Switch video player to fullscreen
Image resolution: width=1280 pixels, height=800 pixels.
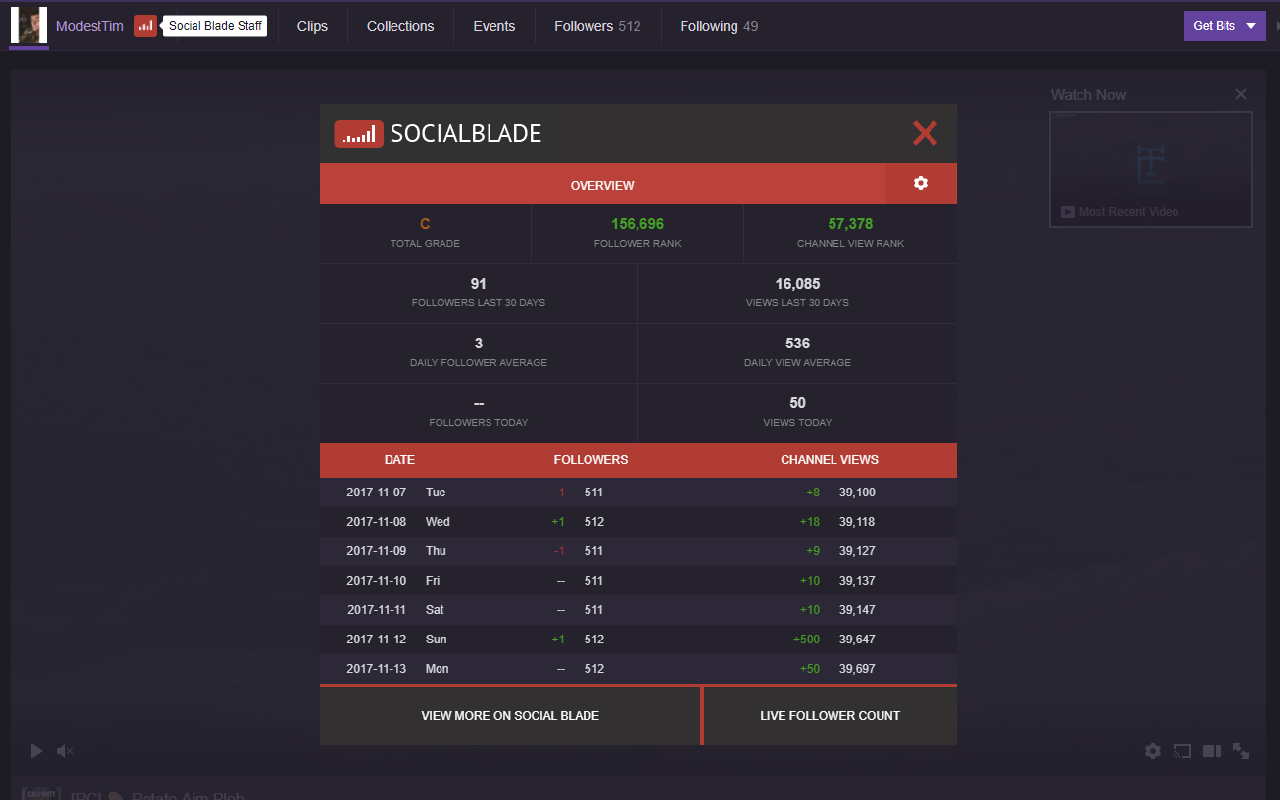click(x=1241, y=751)
